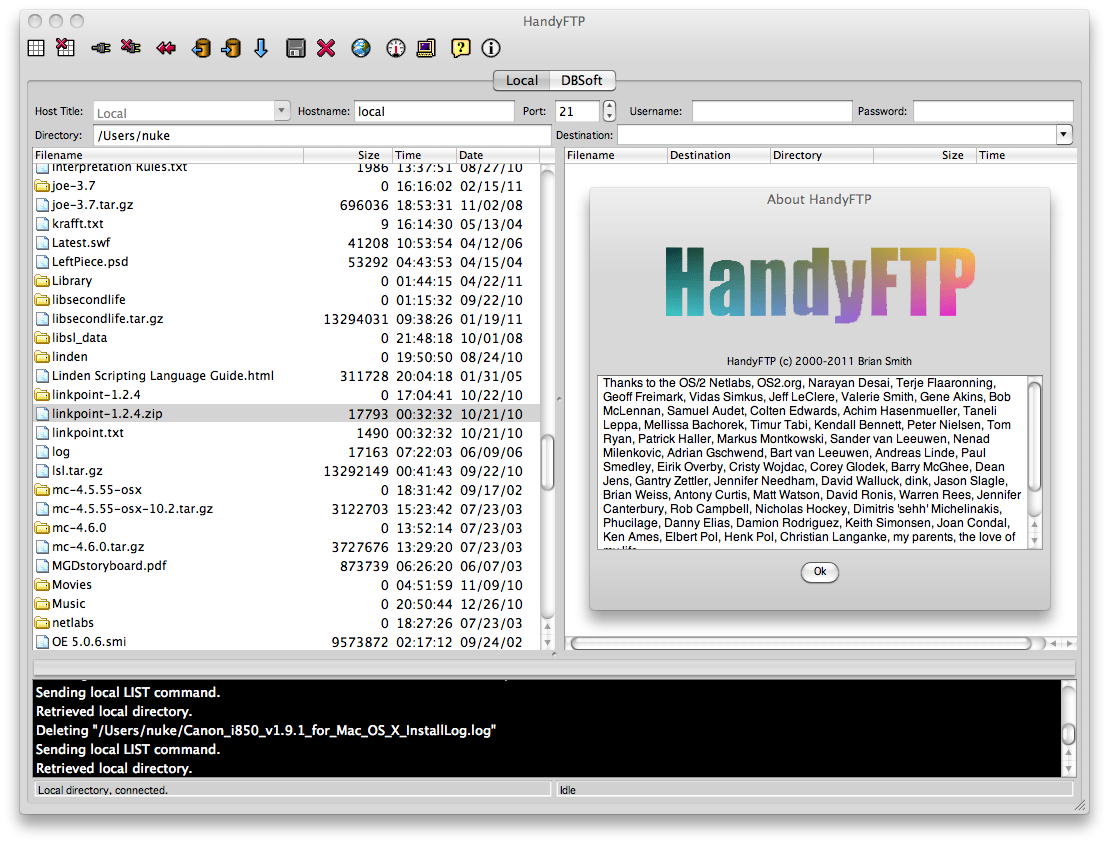Click the globe icon in toolbar

[x=361, y=48]
